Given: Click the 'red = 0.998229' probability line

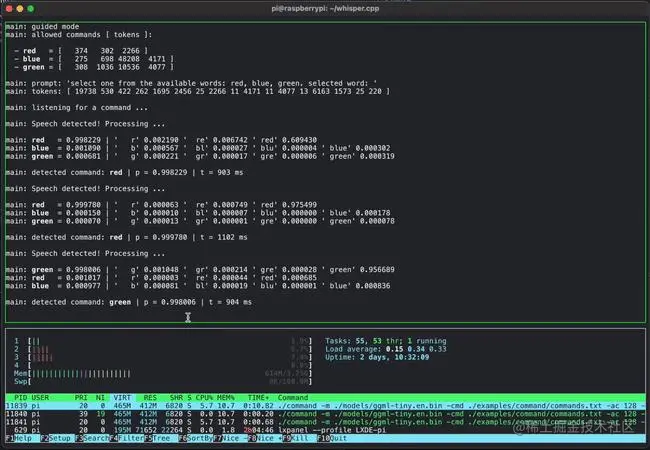Looking at the screenshot, I should [161, 140].
